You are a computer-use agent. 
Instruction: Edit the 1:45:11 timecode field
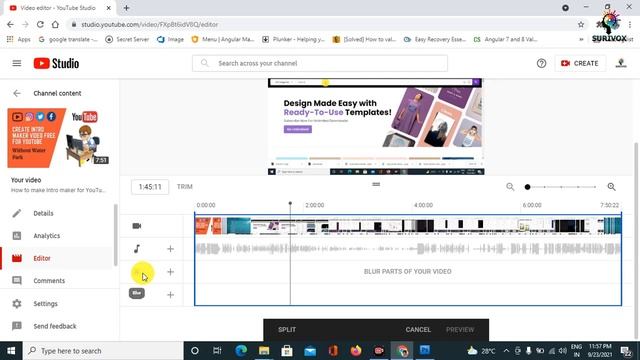point(150,187)
